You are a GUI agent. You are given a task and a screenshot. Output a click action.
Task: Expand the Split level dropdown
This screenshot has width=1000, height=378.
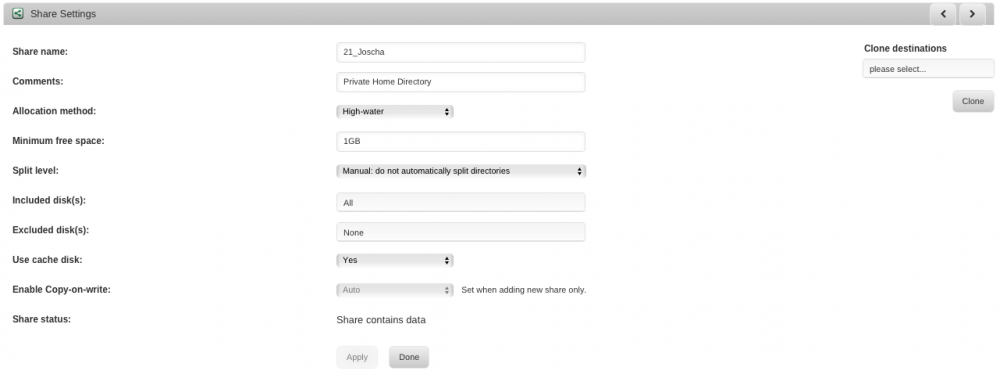[461, 171]
